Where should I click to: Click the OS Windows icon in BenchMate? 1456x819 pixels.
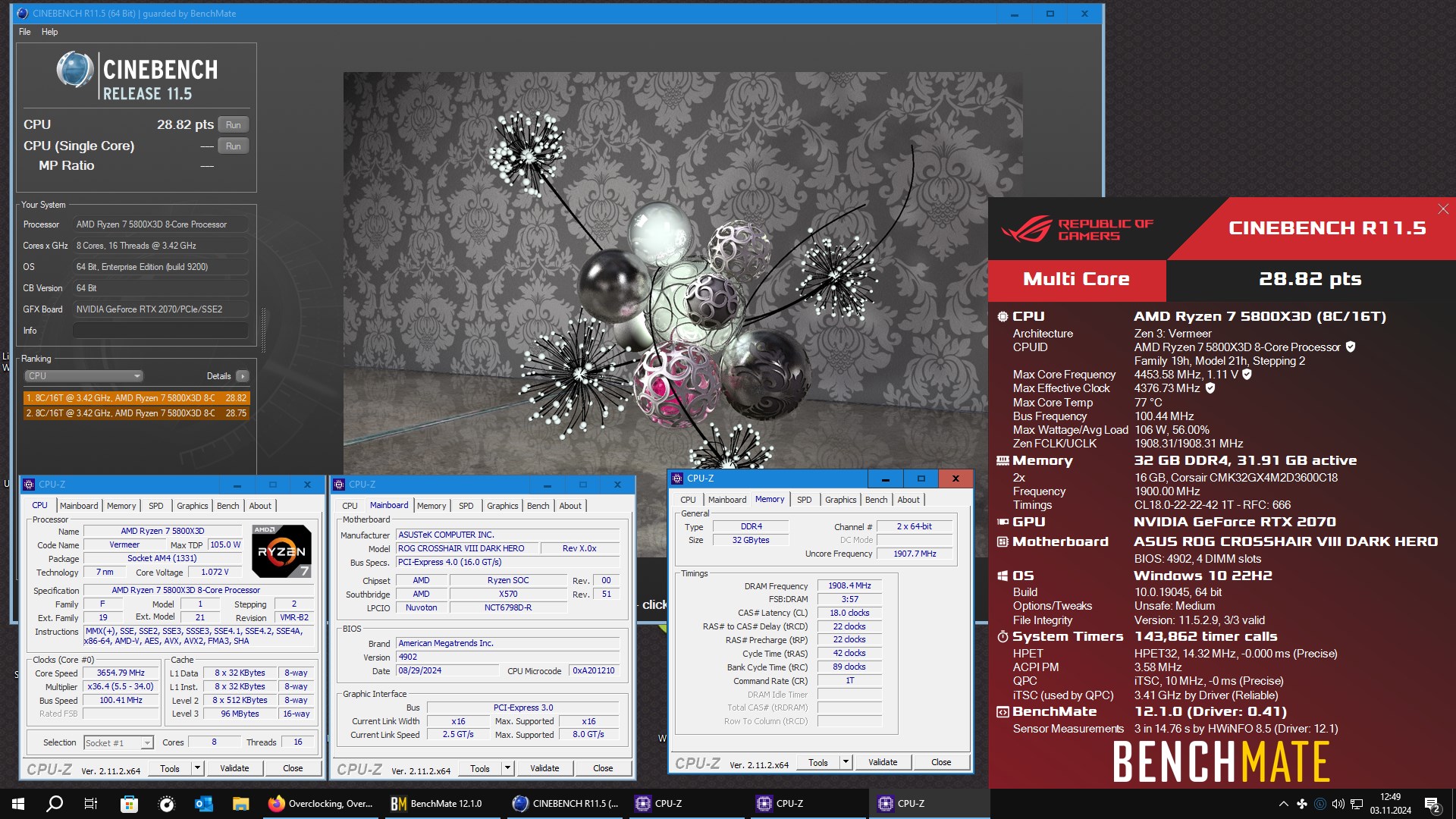click(1002, 576)
